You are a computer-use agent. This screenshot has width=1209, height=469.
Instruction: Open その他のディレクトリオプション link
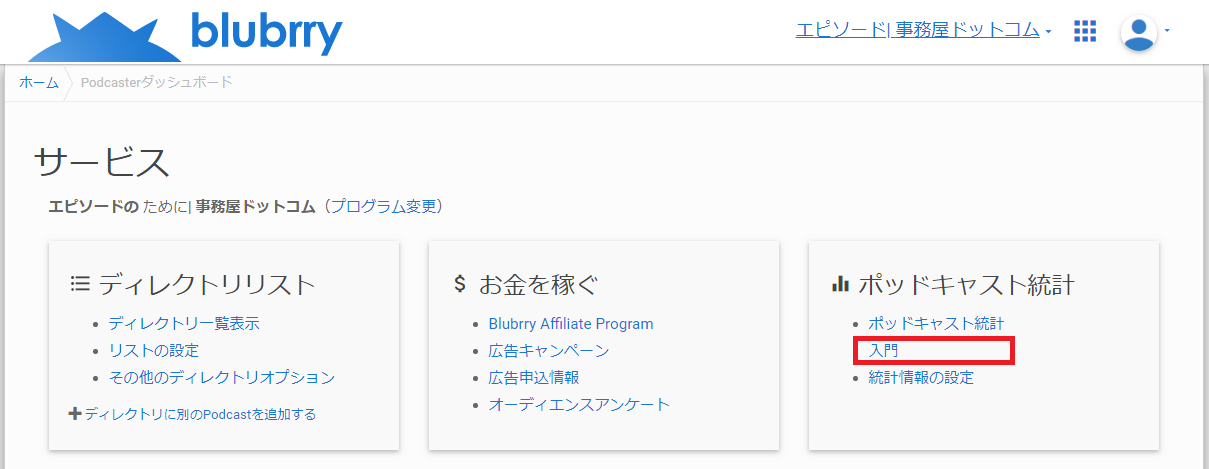(x=222, y=377)
